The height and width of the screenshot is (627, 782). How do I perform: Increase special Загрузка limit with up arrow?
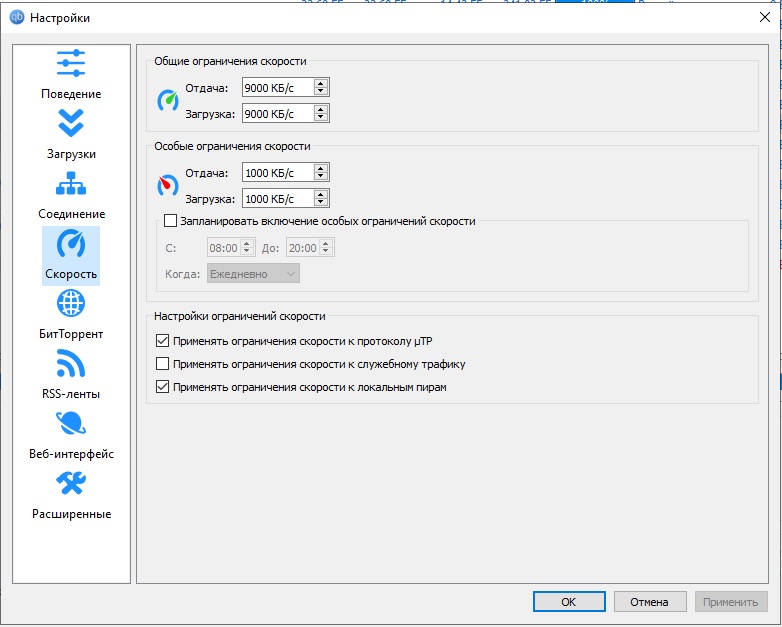321,194
